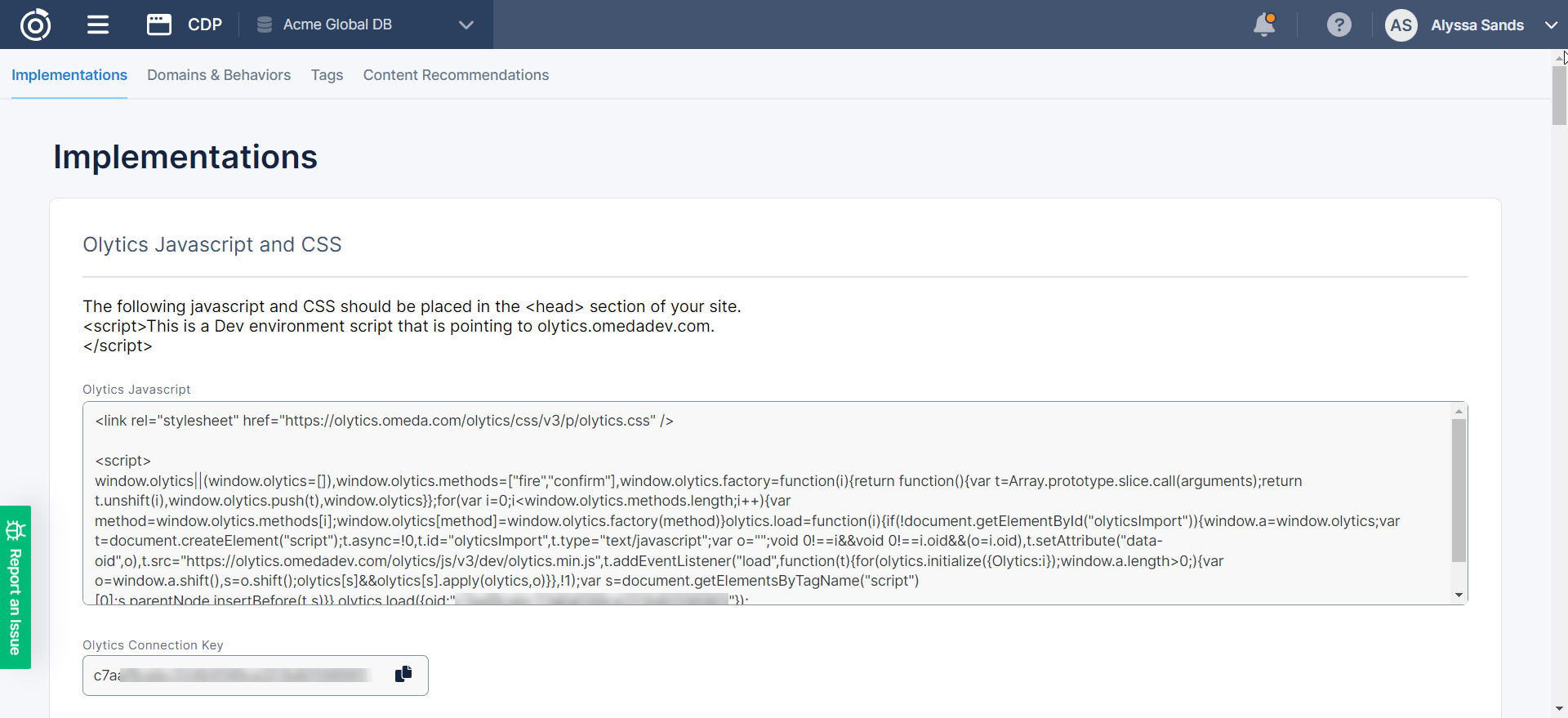Screen dimensions: 1568x718
Task: Click the Report an Issue button
Action: [x=15, y=600]
